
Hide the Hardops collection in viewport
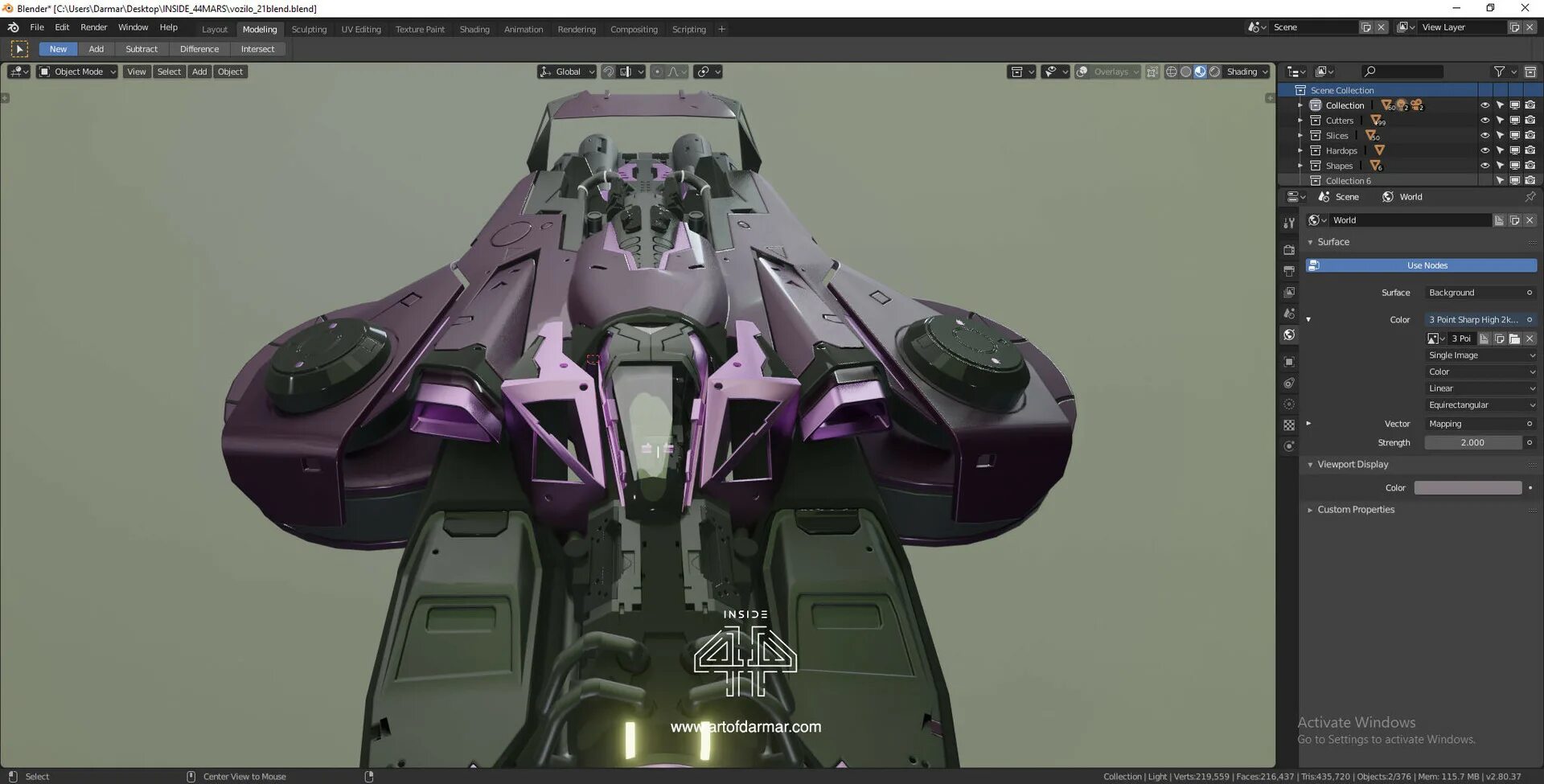1484,150
